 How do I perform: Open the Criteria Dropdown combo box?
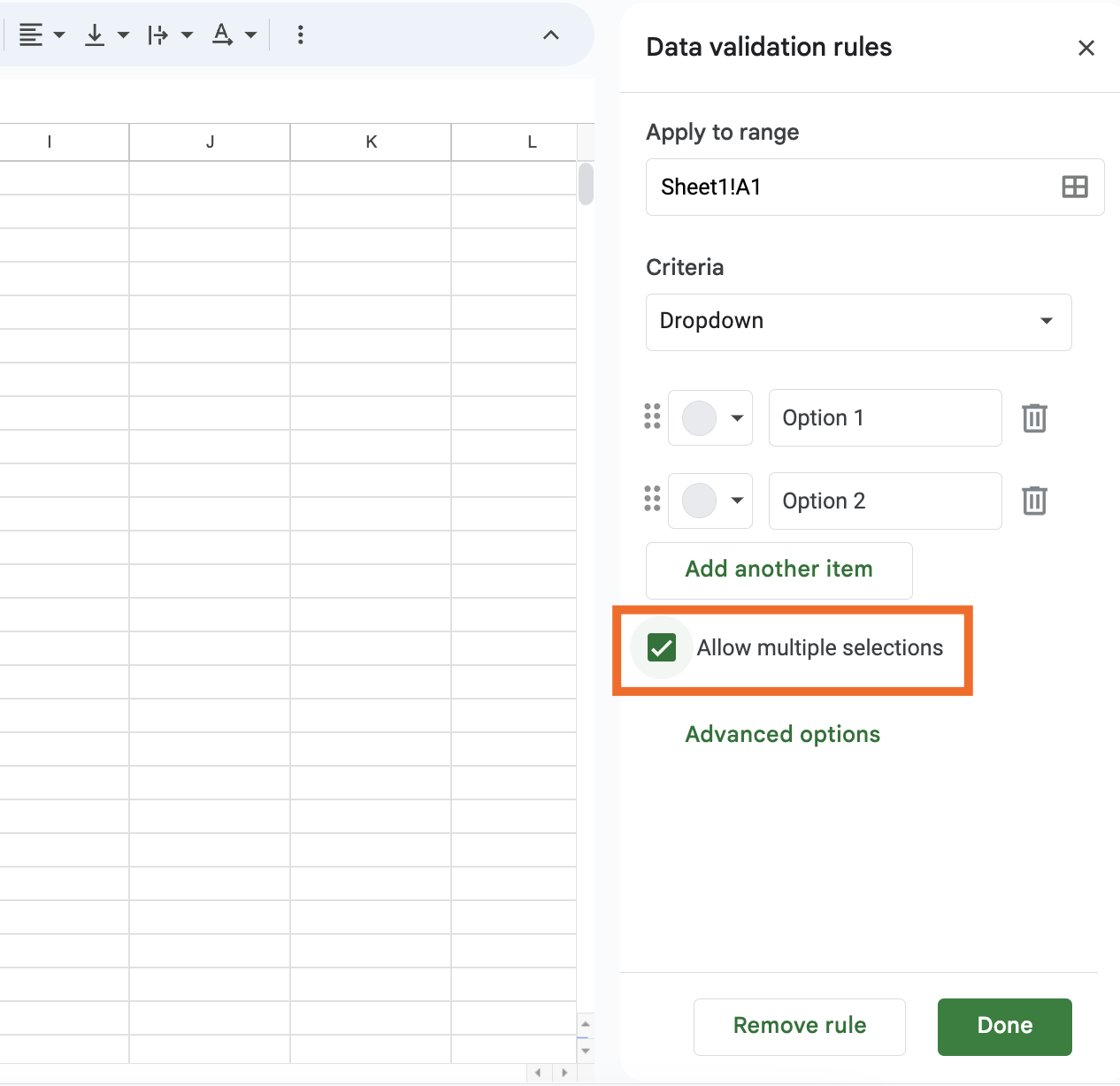click(859, 322)
